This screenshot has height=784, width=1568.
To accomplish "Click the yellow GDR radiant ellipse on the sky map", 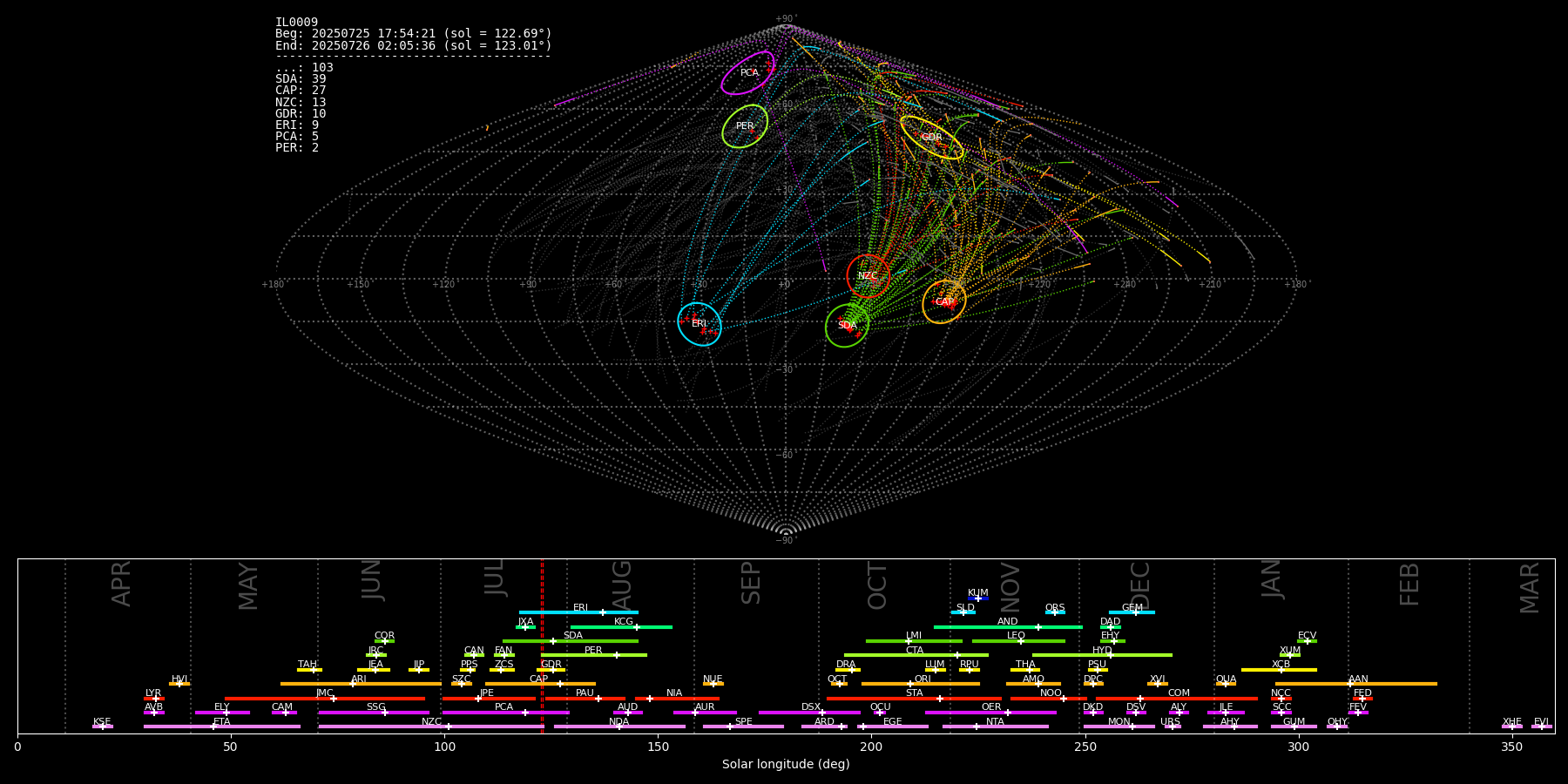I will 931,138.
